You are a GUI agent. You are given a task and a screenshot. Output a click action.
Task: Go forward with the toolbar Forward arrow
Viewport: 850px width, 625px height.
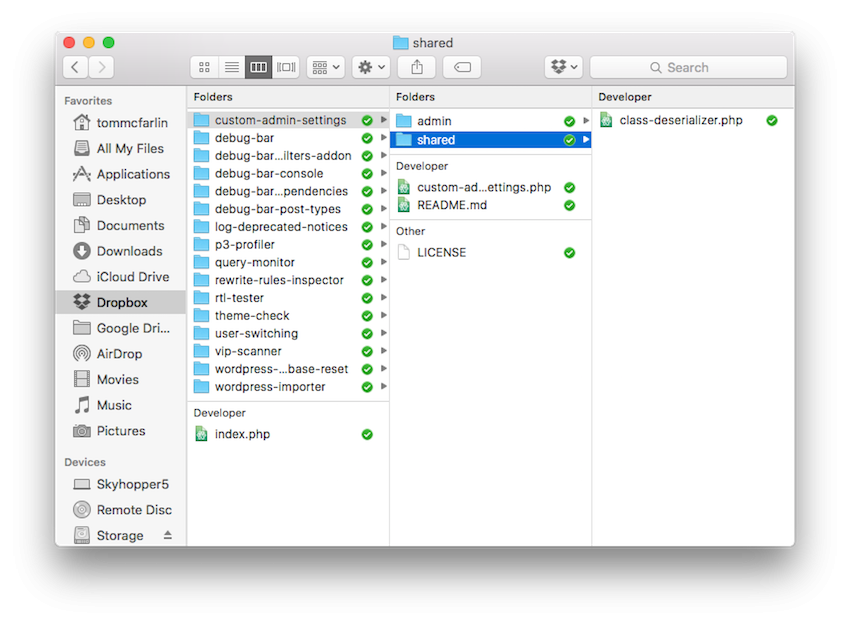(x=101, y=67)
